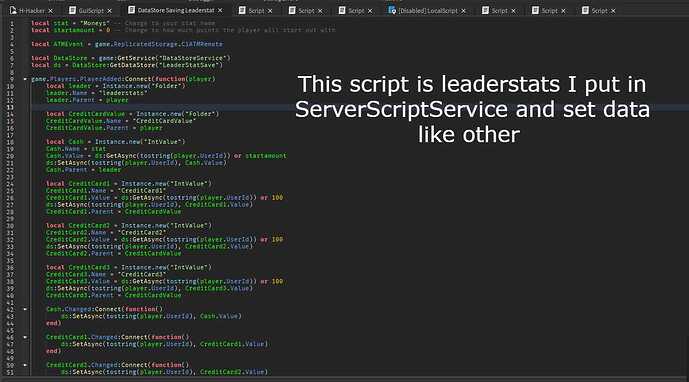Screen dimensions: 689x382
Task: Close the [Disabled] LocalScript tab
Action: (463, 11)
